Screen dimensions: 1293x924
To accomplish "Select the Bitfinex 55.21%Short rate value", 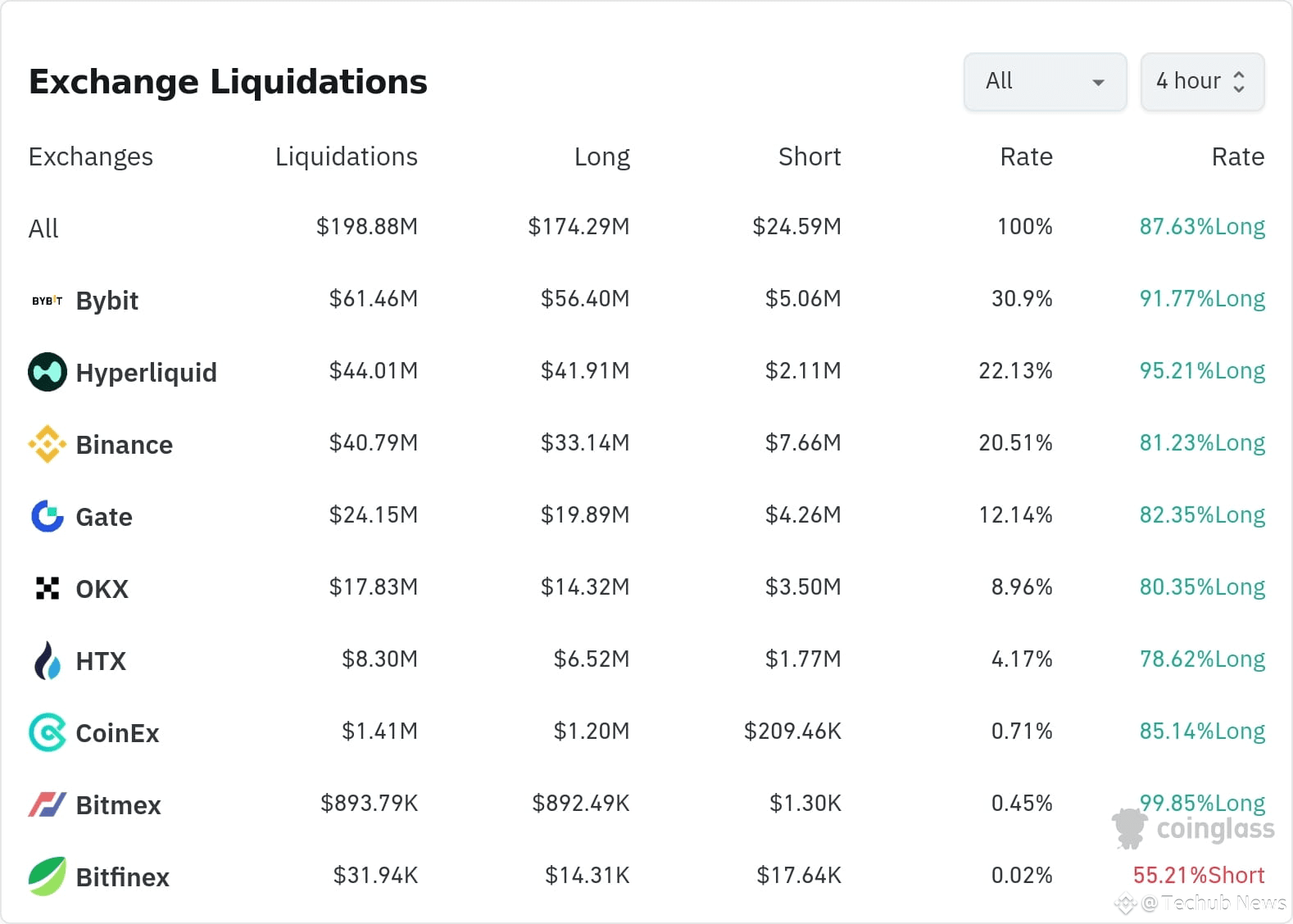I will [1198, 875].
